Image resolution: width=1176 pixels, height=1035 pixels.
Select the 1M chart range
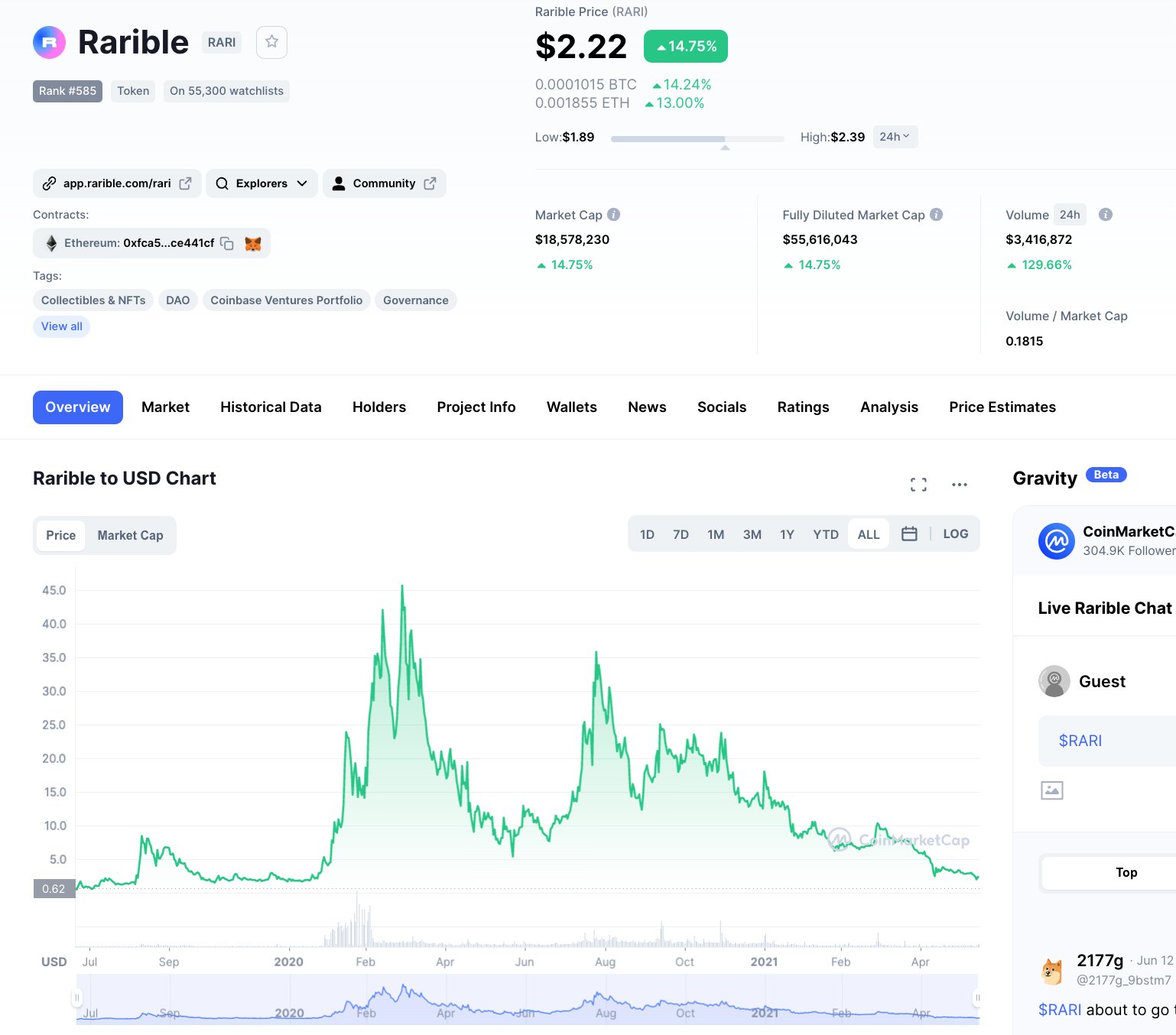(x=716, y=534)
